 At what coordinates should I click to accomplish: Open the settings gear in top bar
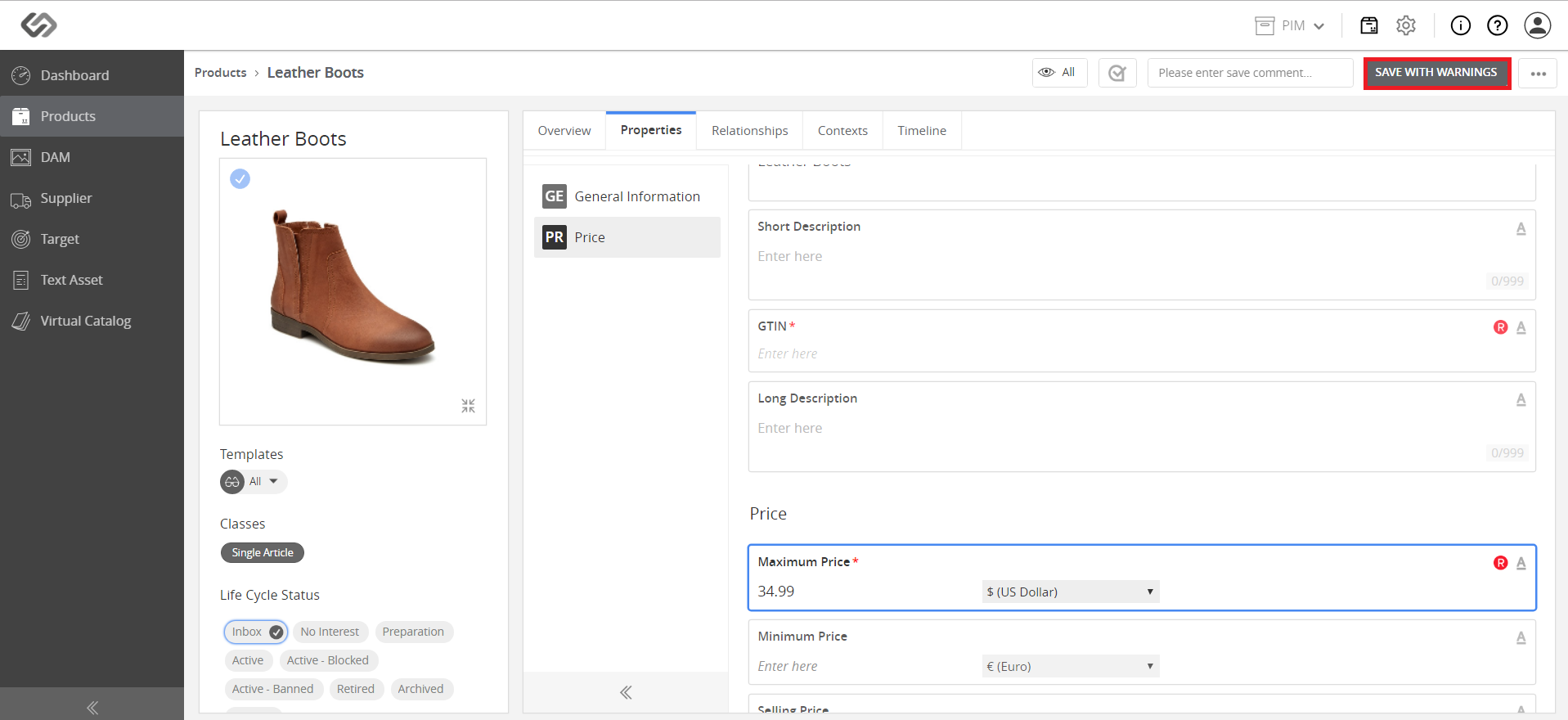coord(1406,25)
